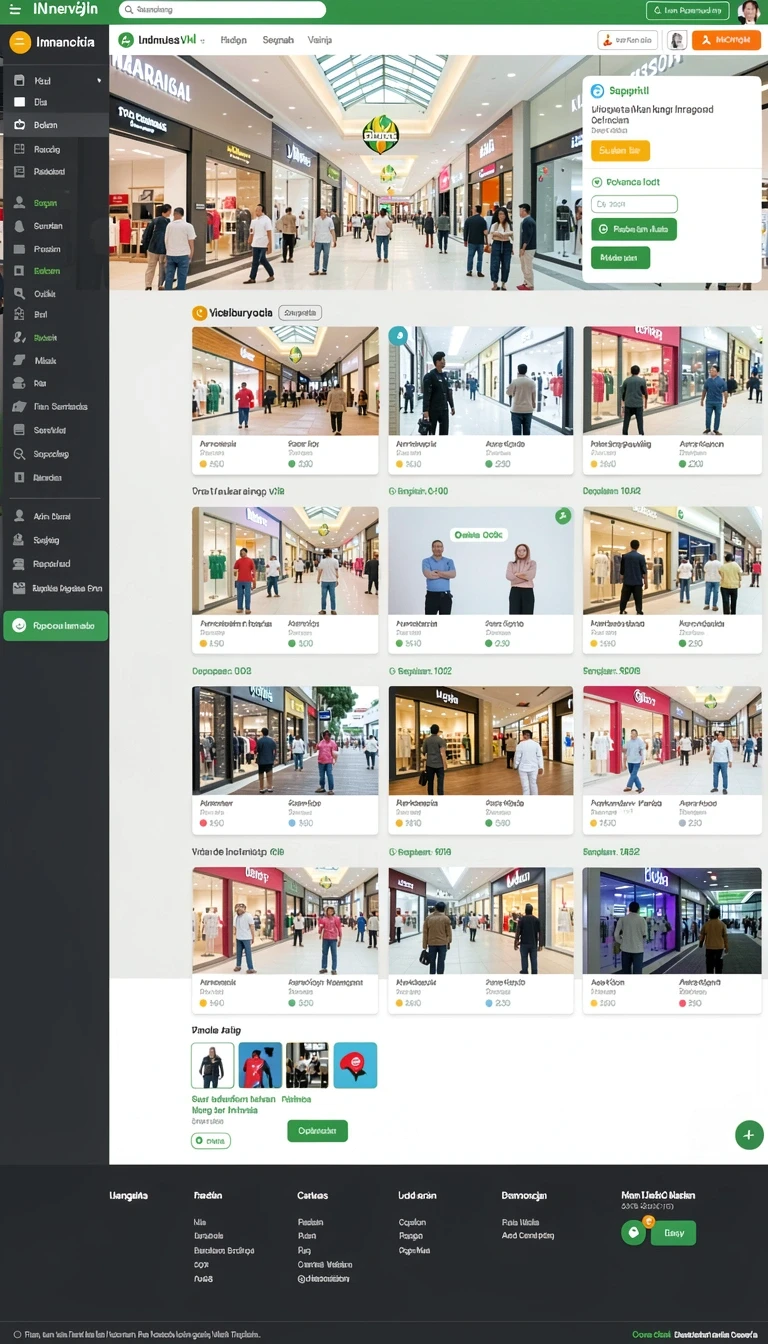Click the orange icon beside Vicelburyocla

(199, 313)
